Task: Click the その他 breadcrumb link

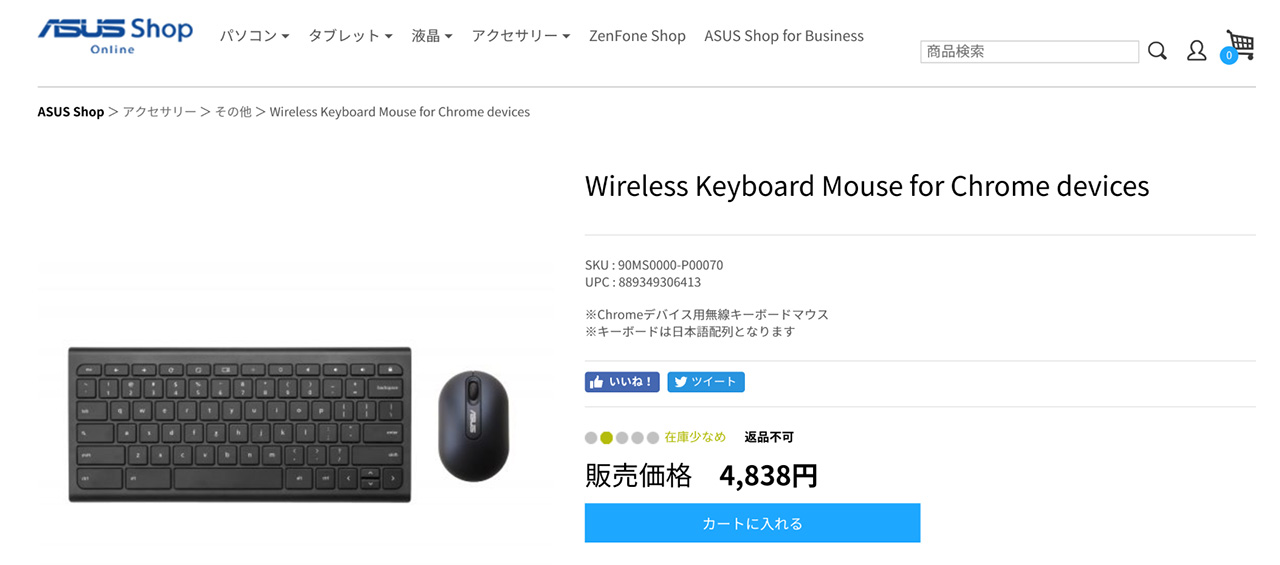Action: coord(233,112)
